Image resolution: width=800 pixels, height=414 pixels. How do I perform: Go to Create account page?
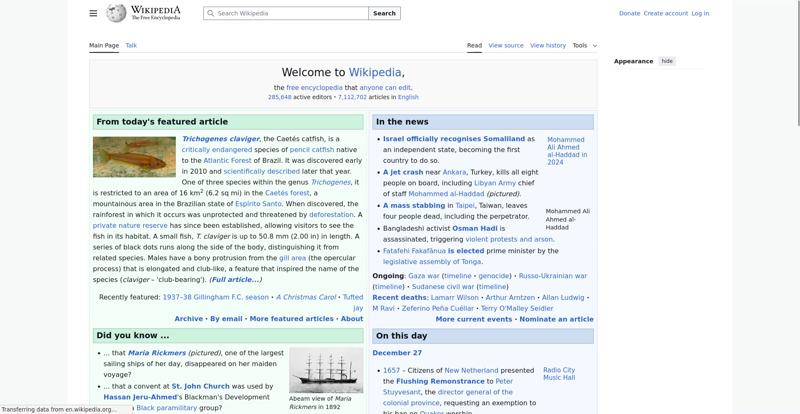[665, 14]
